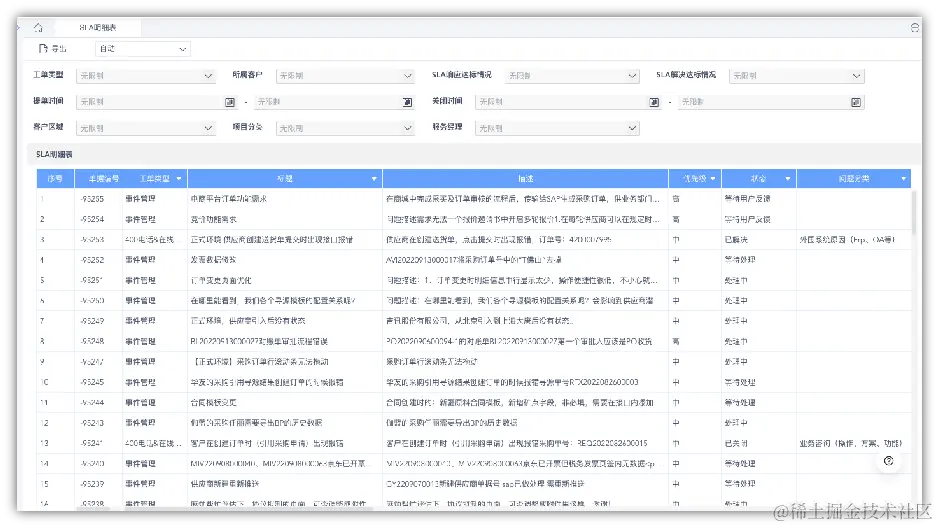
Task: Select the row numbered -95245
Action: (473, 382)
